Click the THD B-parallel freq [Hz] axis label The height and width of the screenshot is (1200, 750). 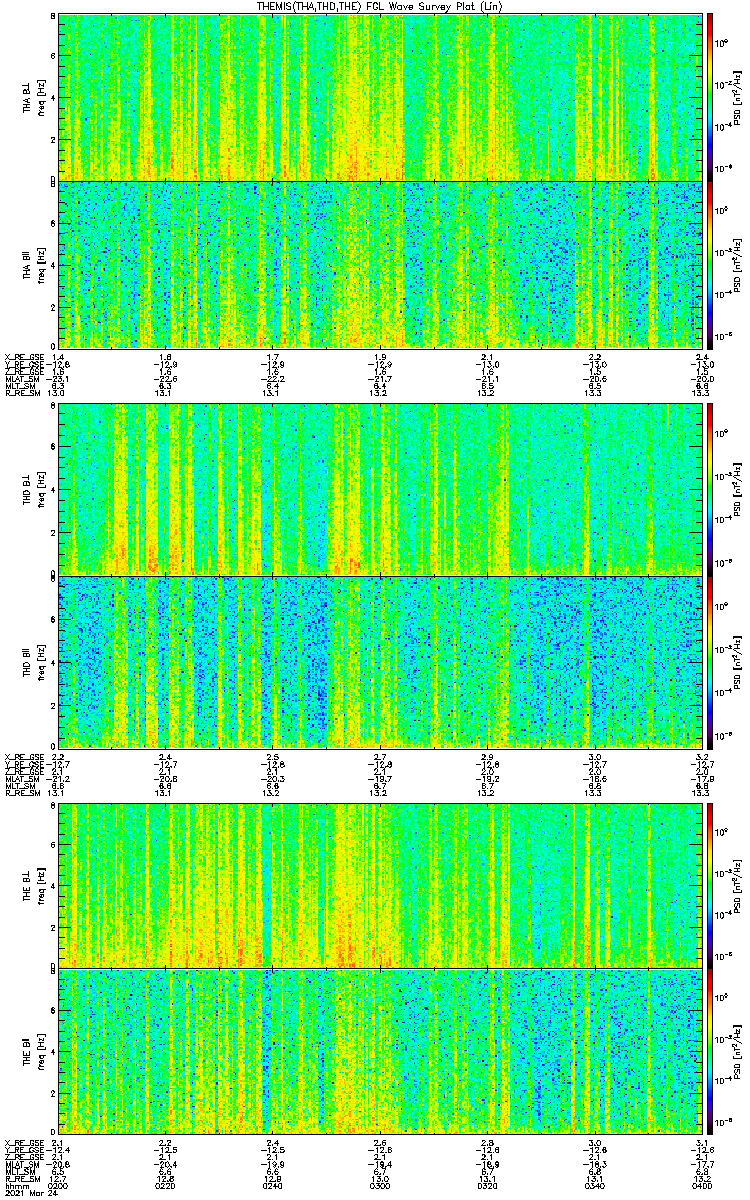(41, 661)
